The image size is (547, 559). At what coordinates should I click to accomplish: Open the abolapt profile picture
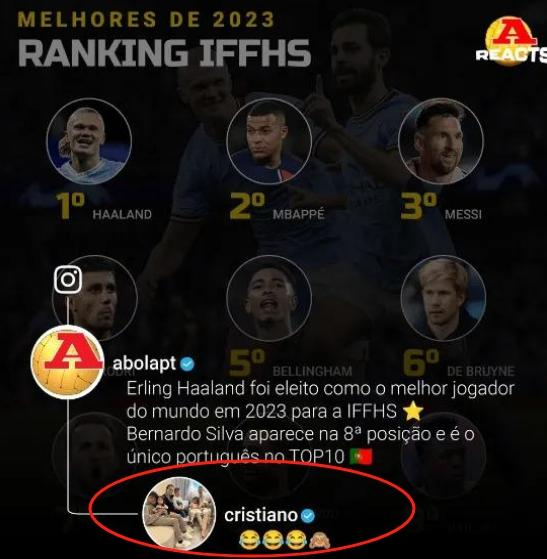(x=67, y=362)
